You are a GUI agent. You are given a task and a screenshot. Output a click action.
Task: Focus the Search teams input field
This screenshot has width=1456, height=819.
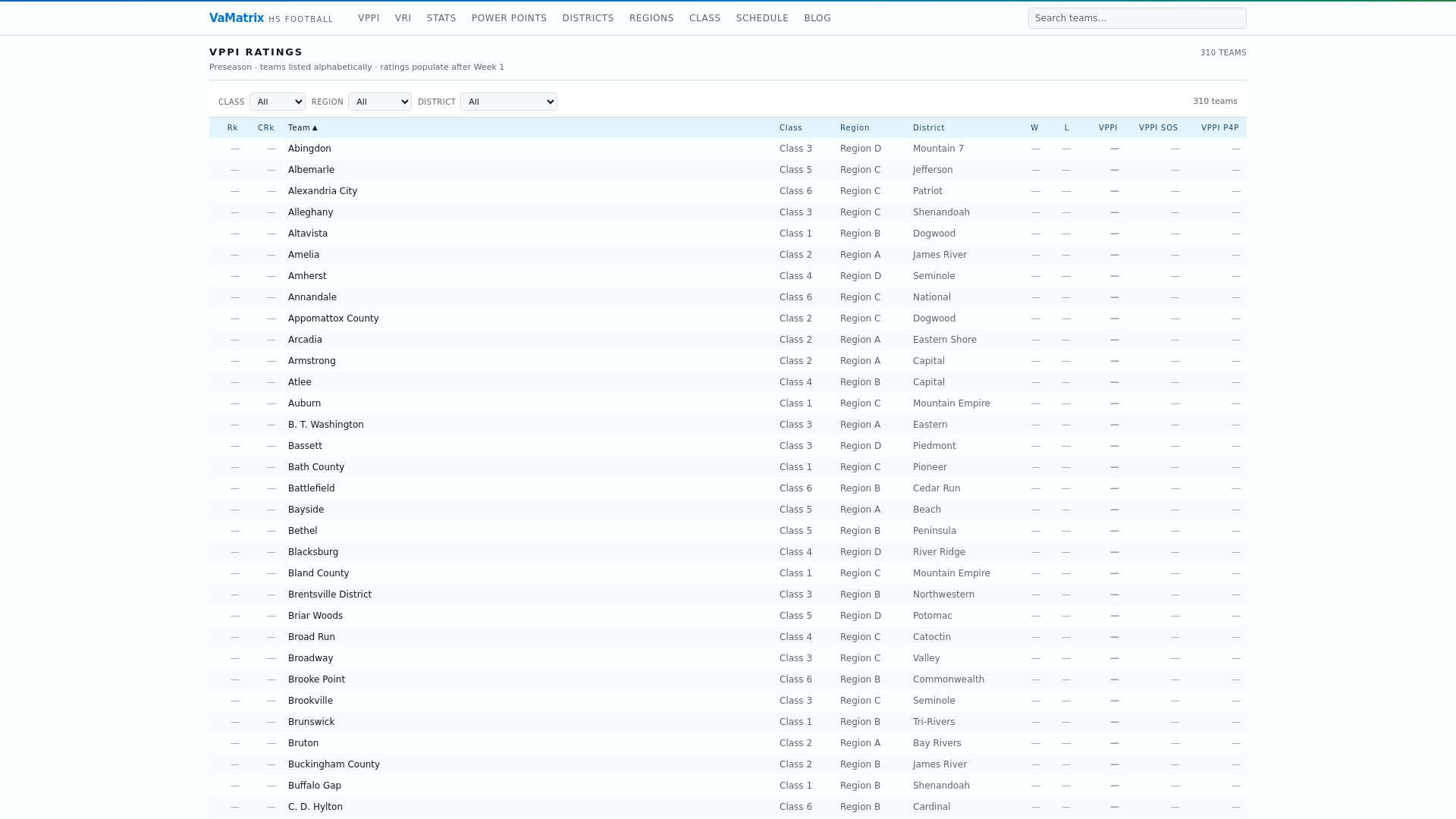pos(1137,18)
